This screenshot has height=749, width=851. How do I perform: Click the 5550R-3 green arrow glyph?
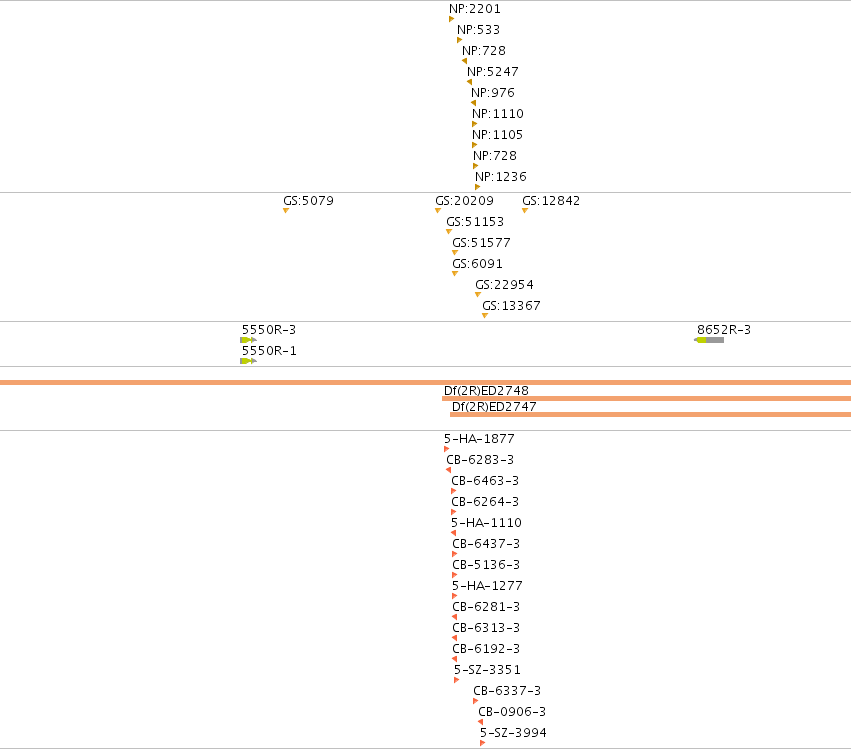pyautogui.click(x=249, y=340)
